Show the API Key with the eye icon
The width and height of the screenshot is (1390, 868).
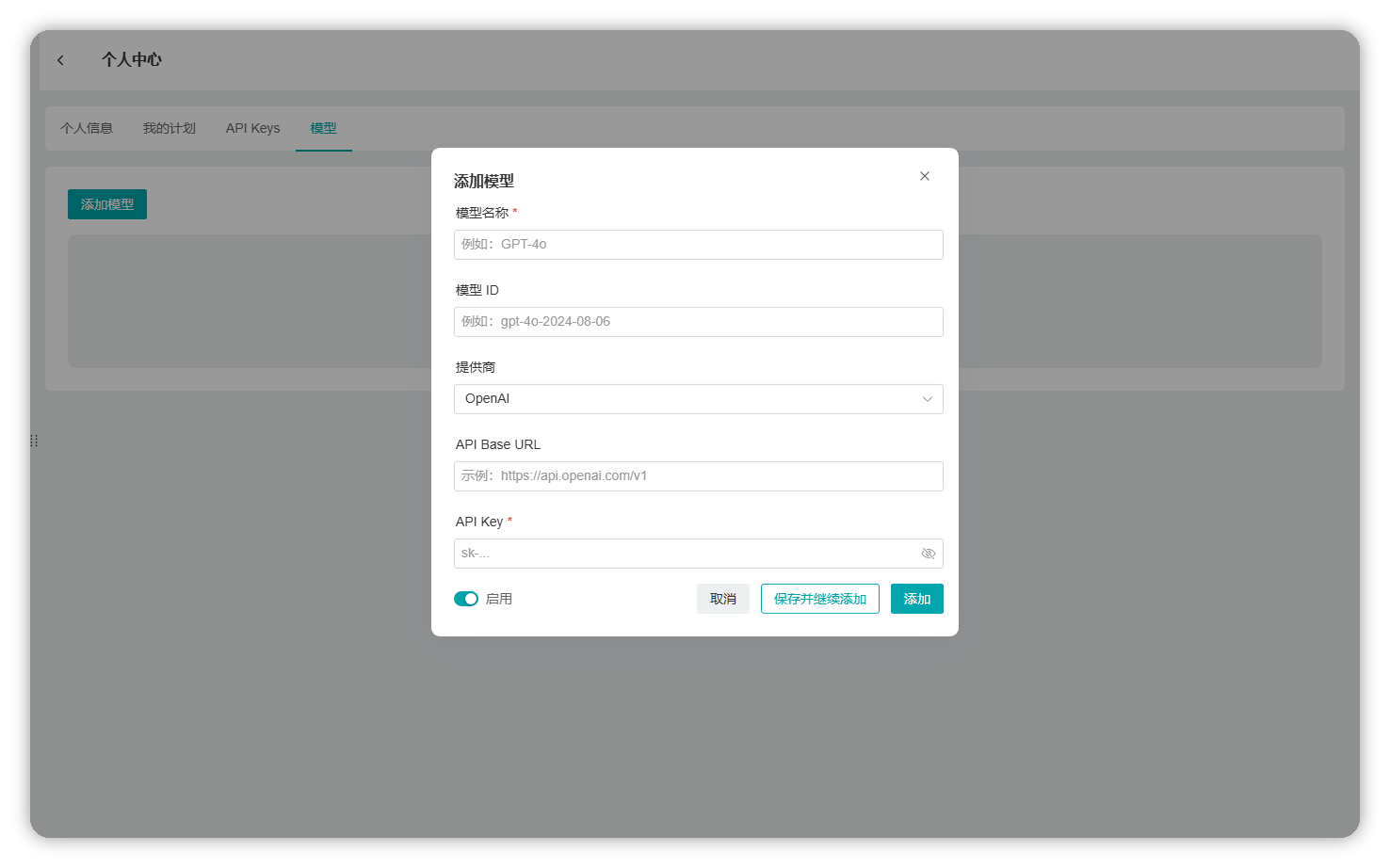click(928, 554)
